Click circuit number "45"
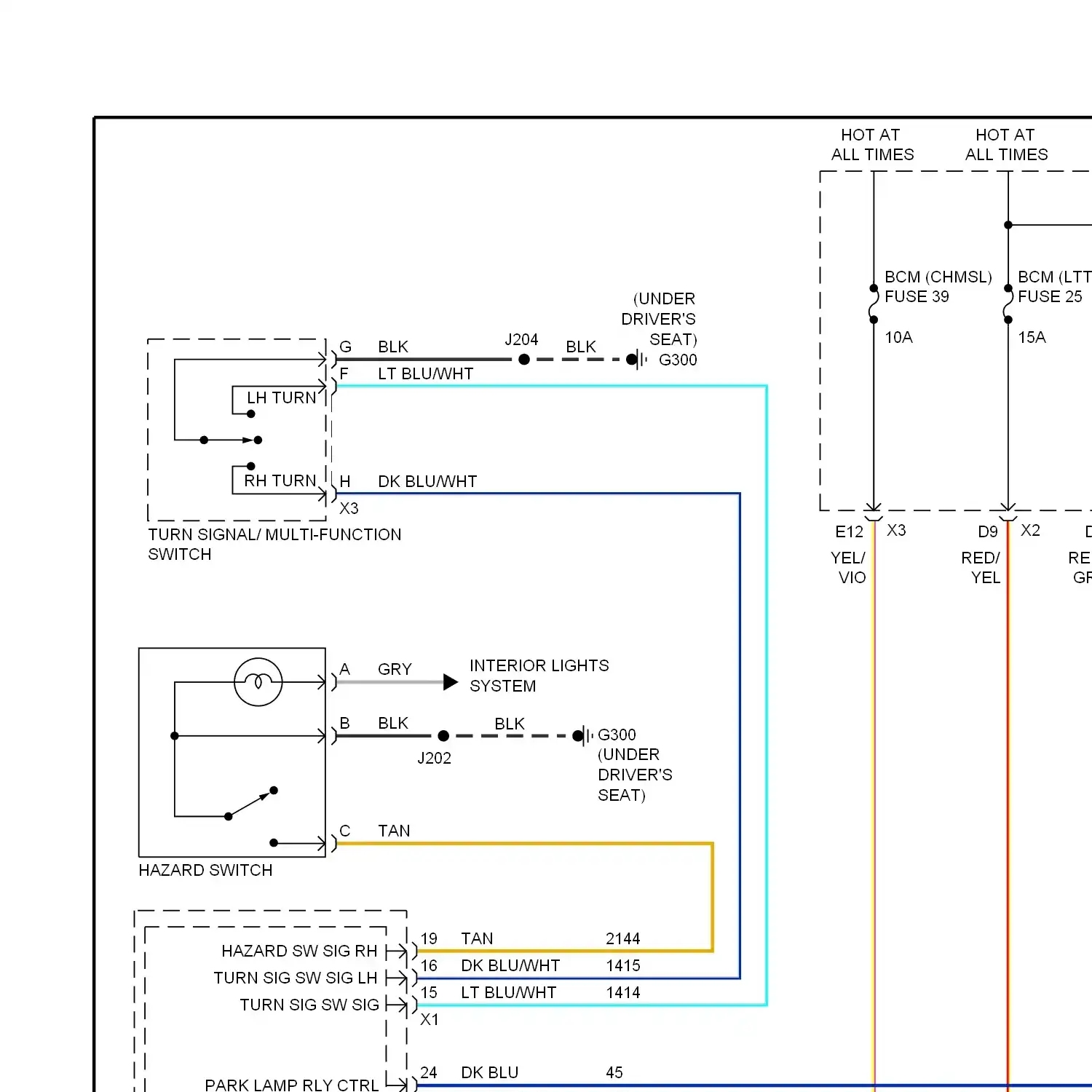Screen dimensions: 1092x1092 click(614, 1072)
